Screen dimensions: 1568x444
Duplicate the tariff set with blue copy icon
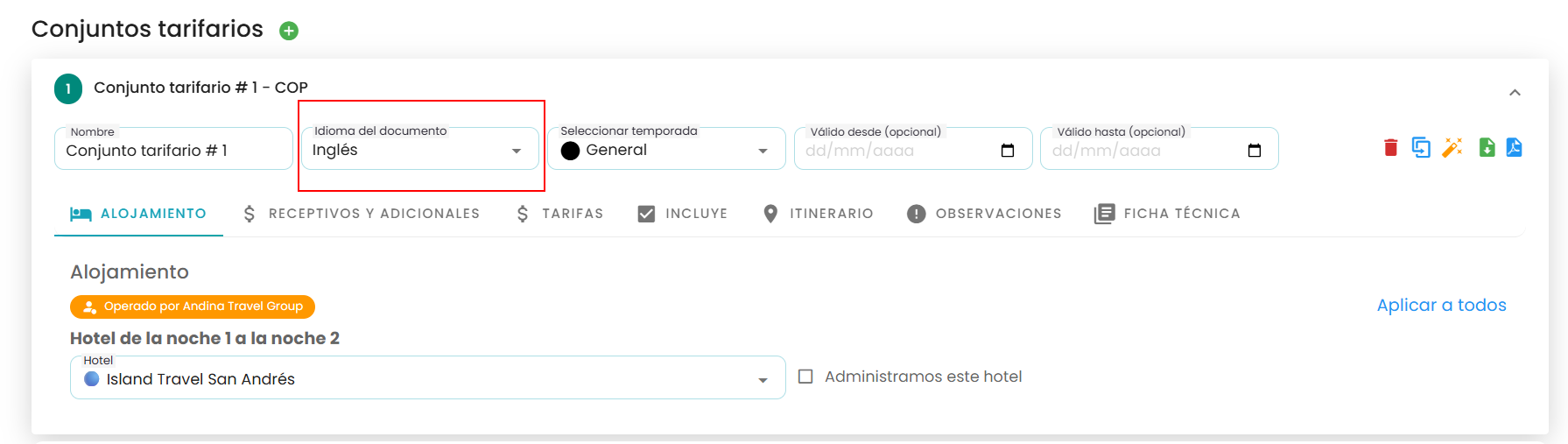pos(1421,147)
